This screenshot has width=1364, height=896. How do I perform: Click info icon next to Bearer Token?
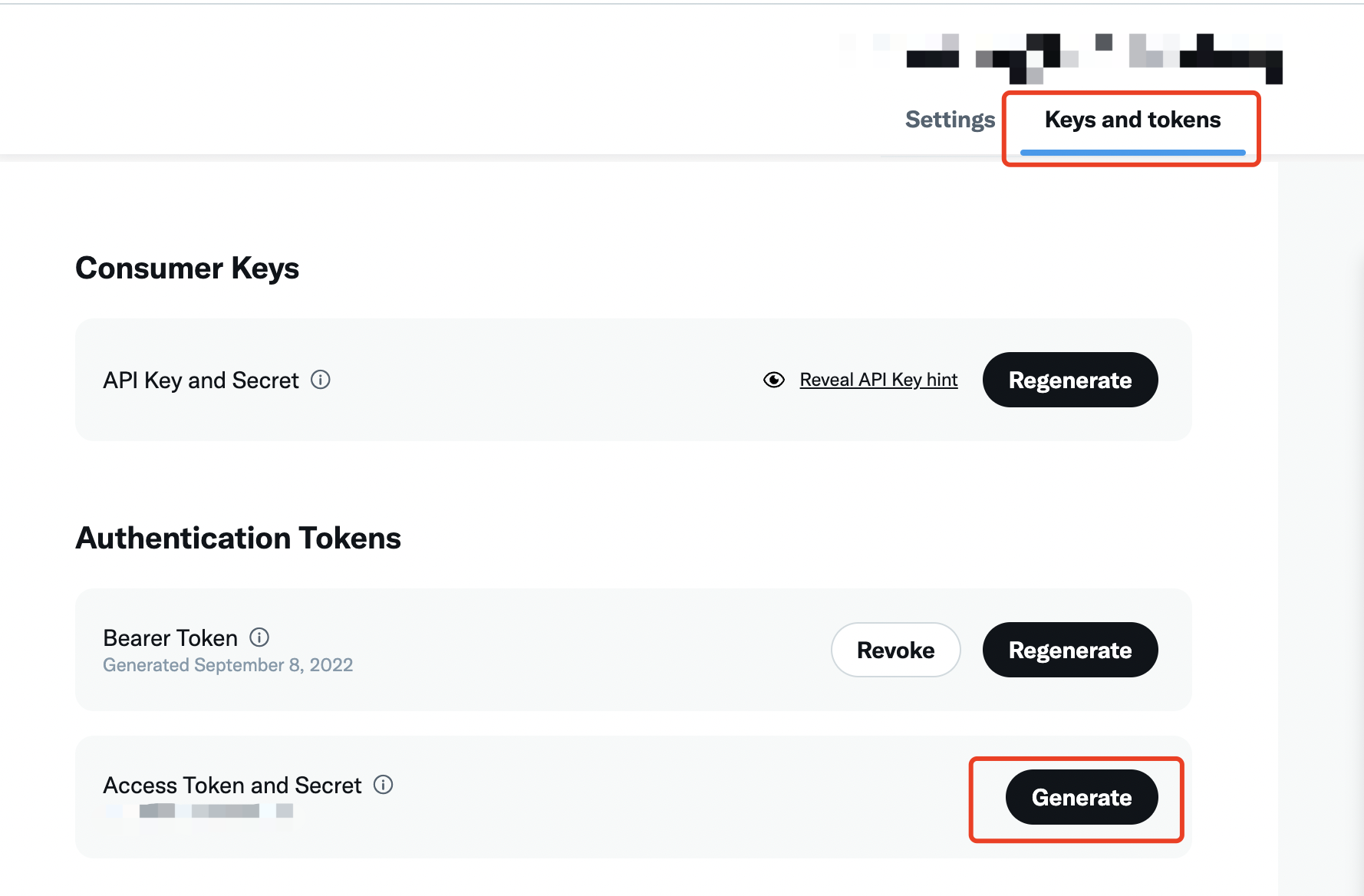[260, 637]
